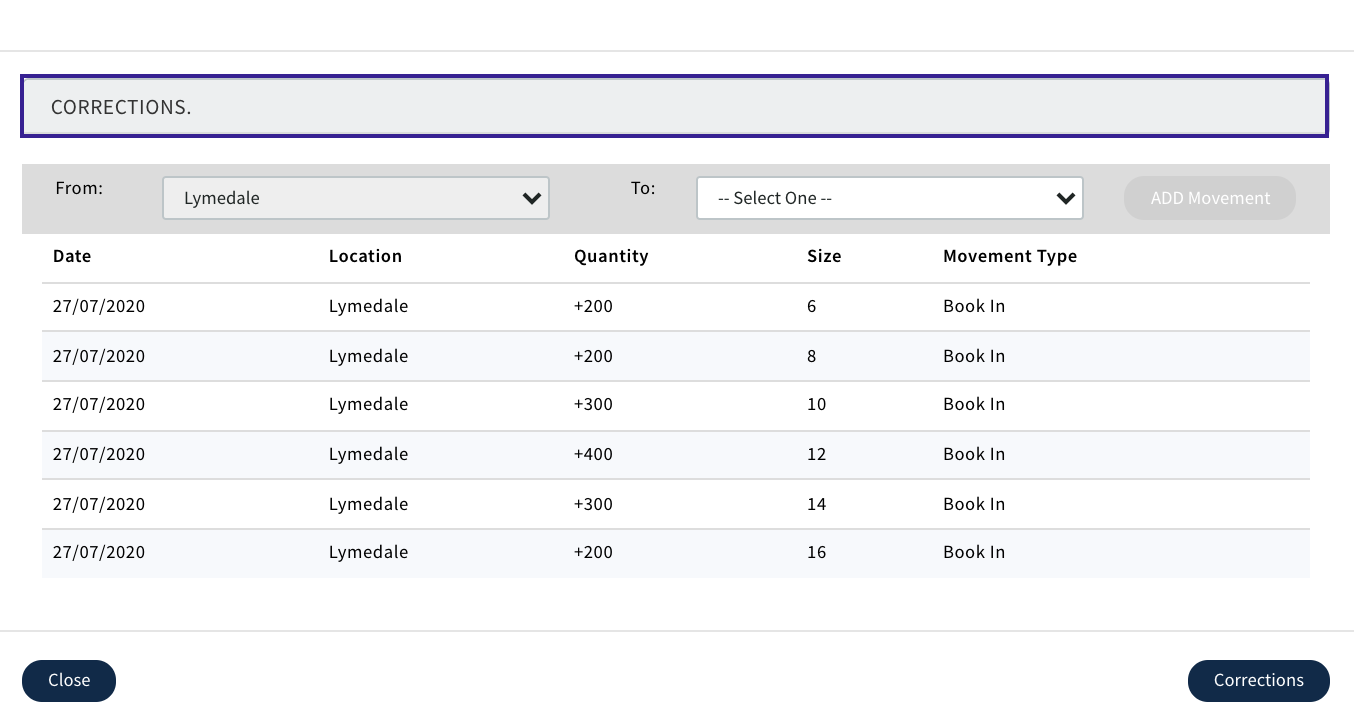1354x726 pixels.
Task: Click the chevron arrow on the To select box
Action: (x=1065, y=199)
